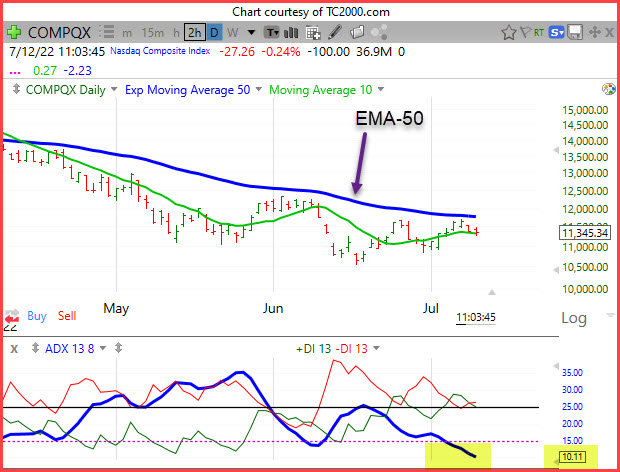
Task: Click the 11:03:45 time label
Action: [476, 317]
